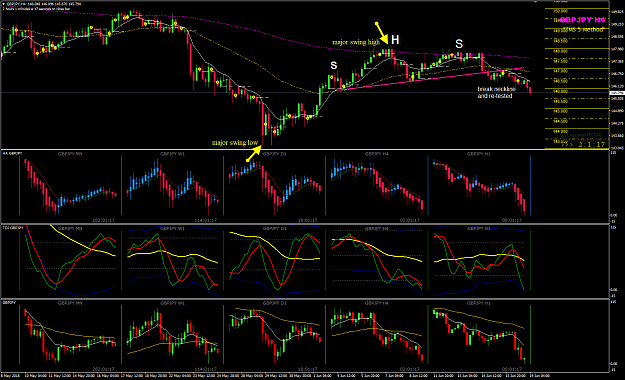Image resolution: width=625 pixels, height=380 pixels.
Task: Click GBPJPY W1 label in the HA panel
Action: [x=172, y=154]
